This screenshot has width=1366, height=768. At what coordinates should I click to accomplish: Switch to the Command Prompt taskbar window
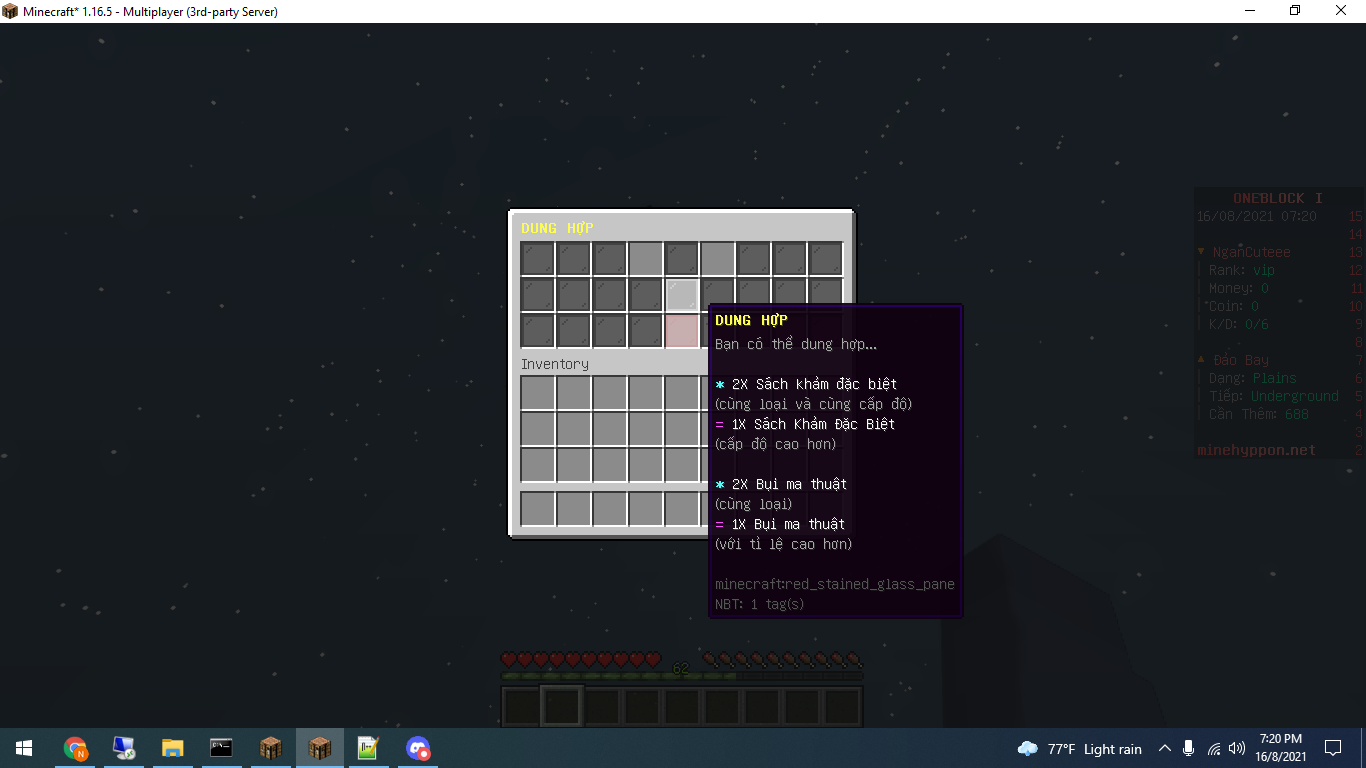[x=221, y=748]
